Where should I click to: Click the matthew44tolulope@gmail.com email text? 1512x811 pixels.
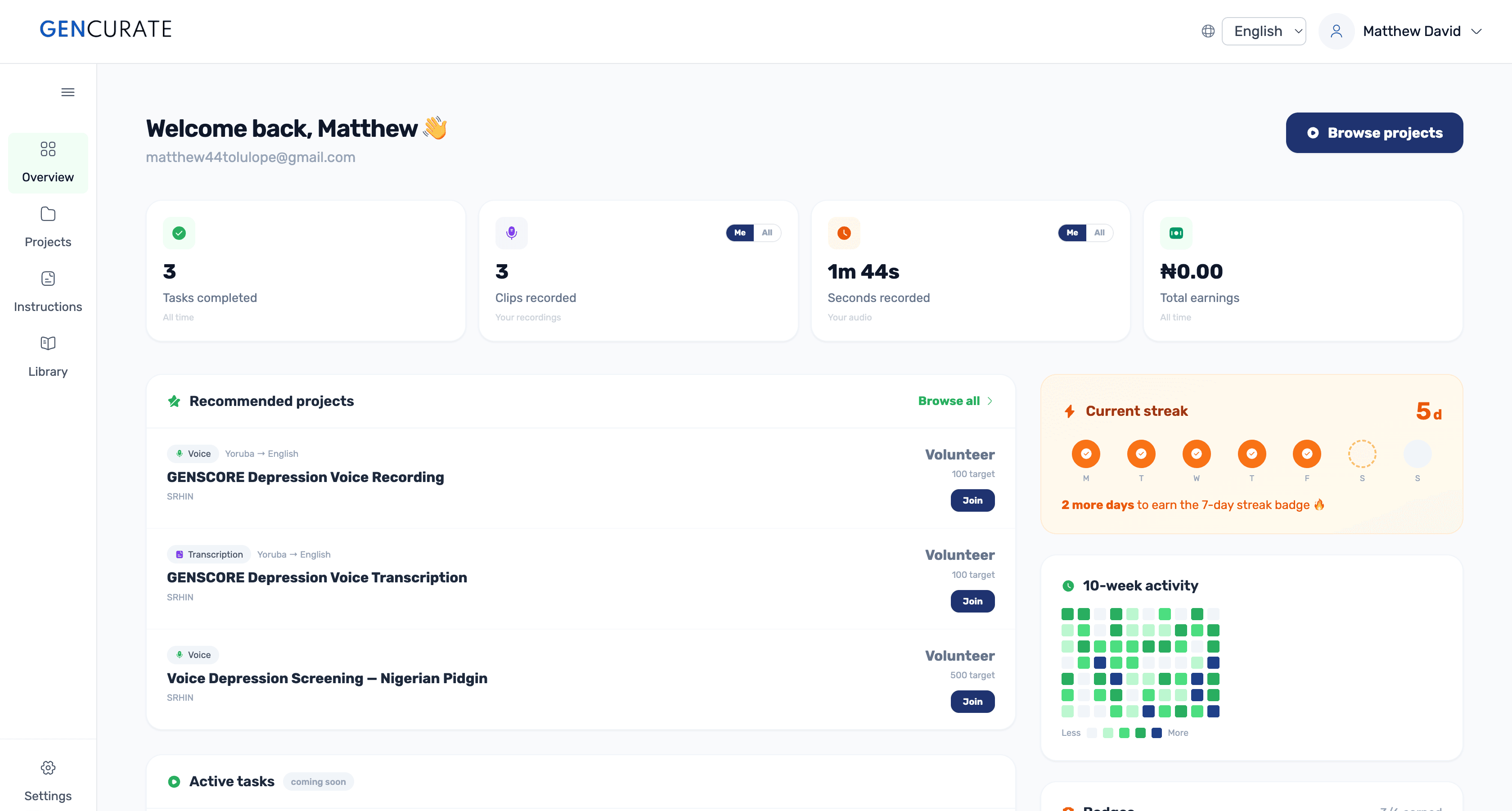251,157
